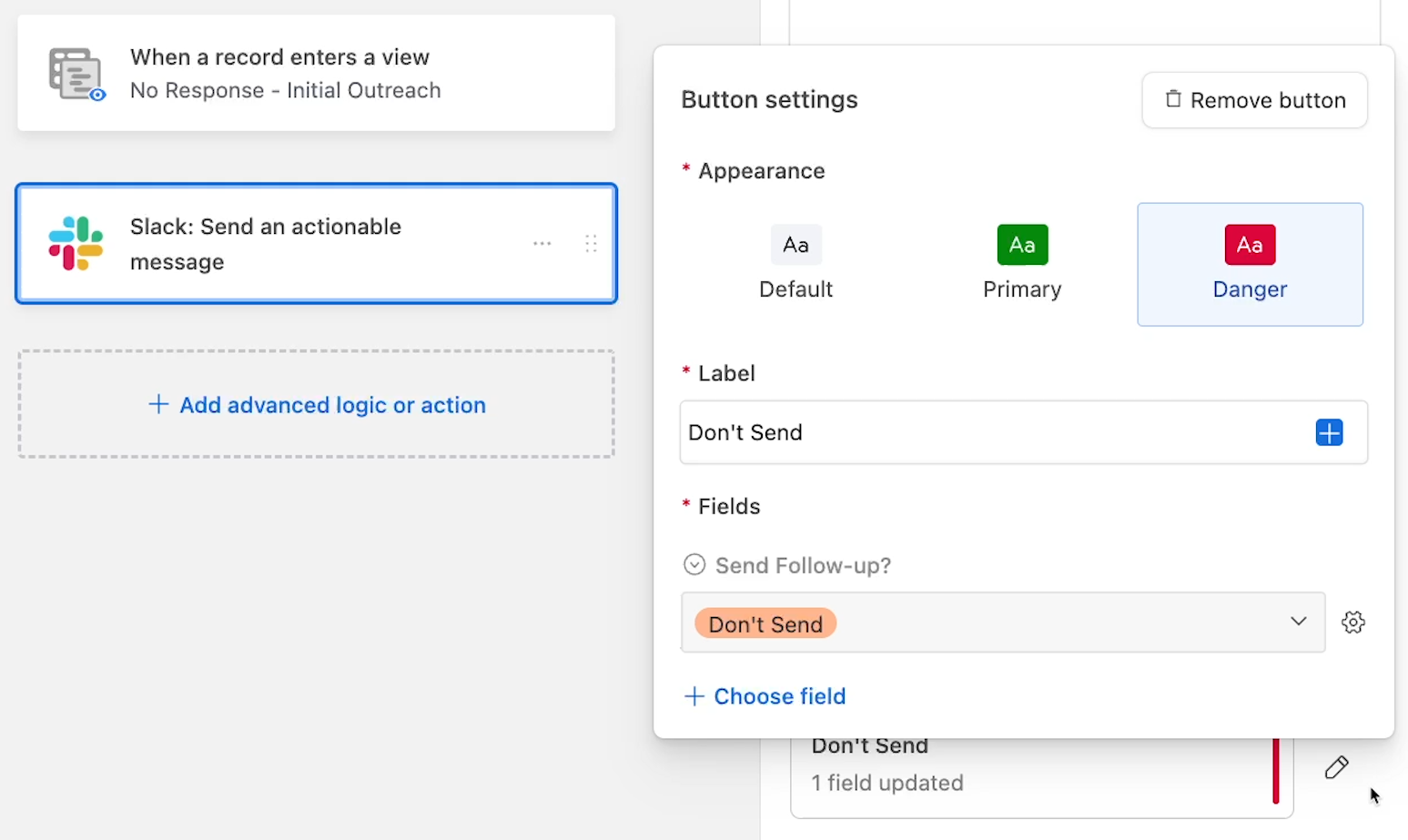
Task: Click the Remove button
Action: tap(1254, 100)
